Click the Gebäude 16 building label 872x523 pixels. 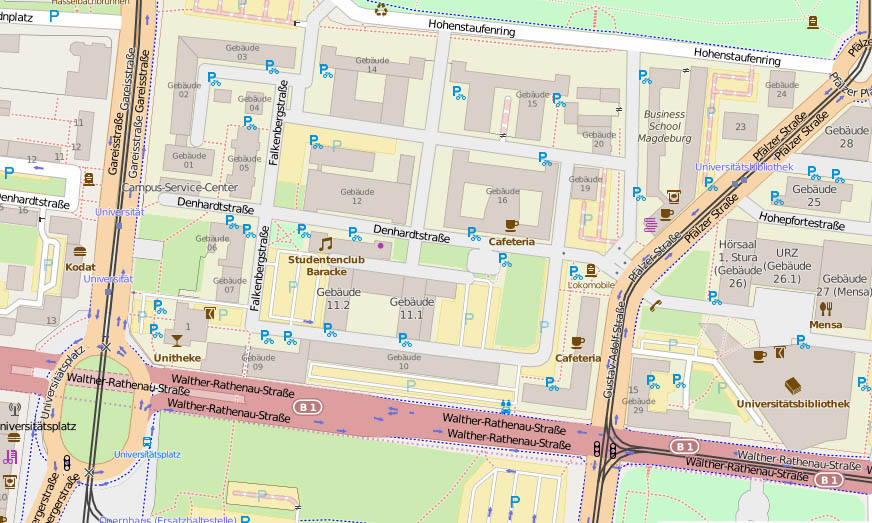503,195
